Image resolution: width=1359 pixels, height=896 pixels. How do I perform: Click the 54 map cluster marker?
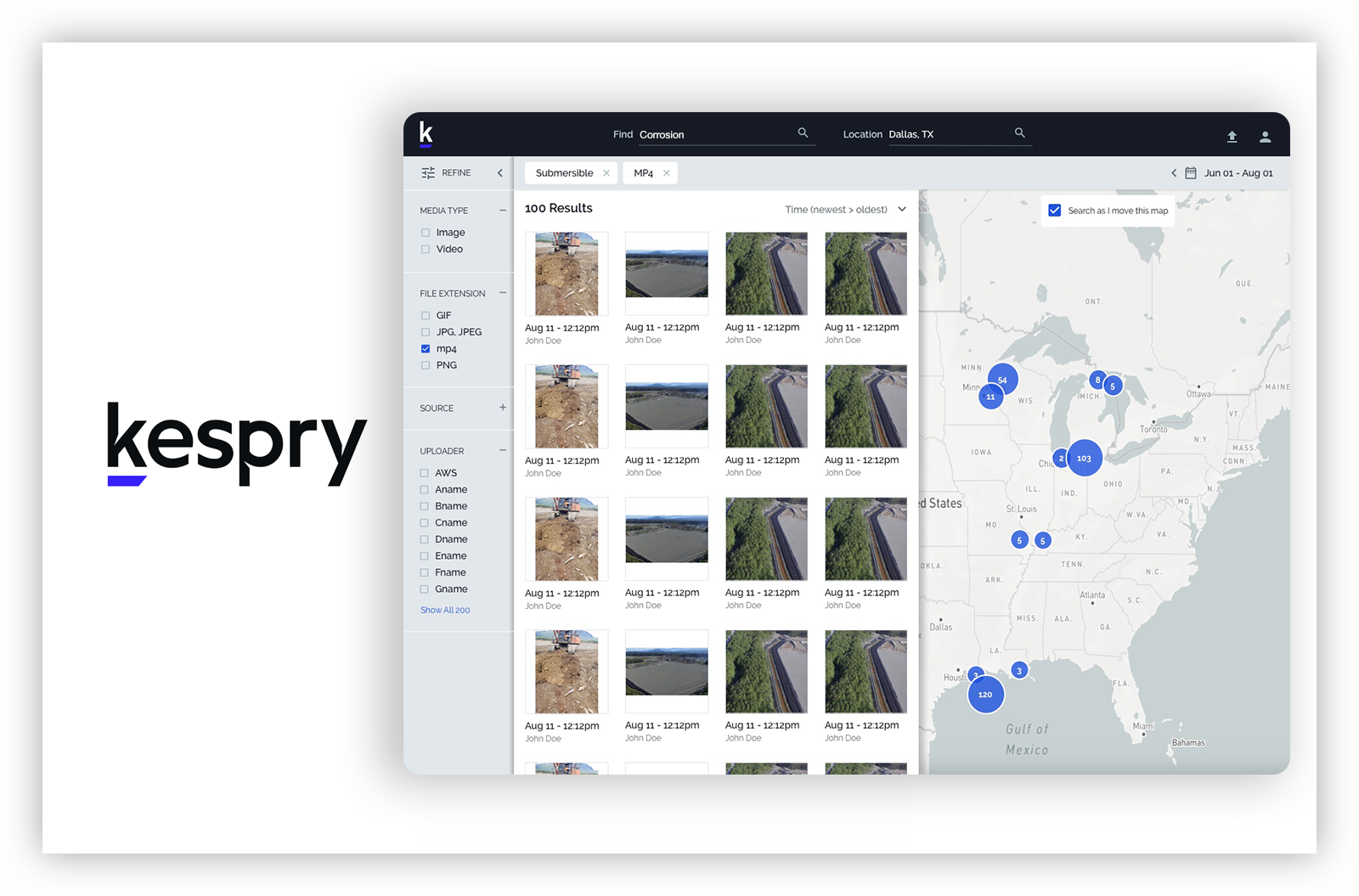pyautogui.click(x=1002, y=380)
